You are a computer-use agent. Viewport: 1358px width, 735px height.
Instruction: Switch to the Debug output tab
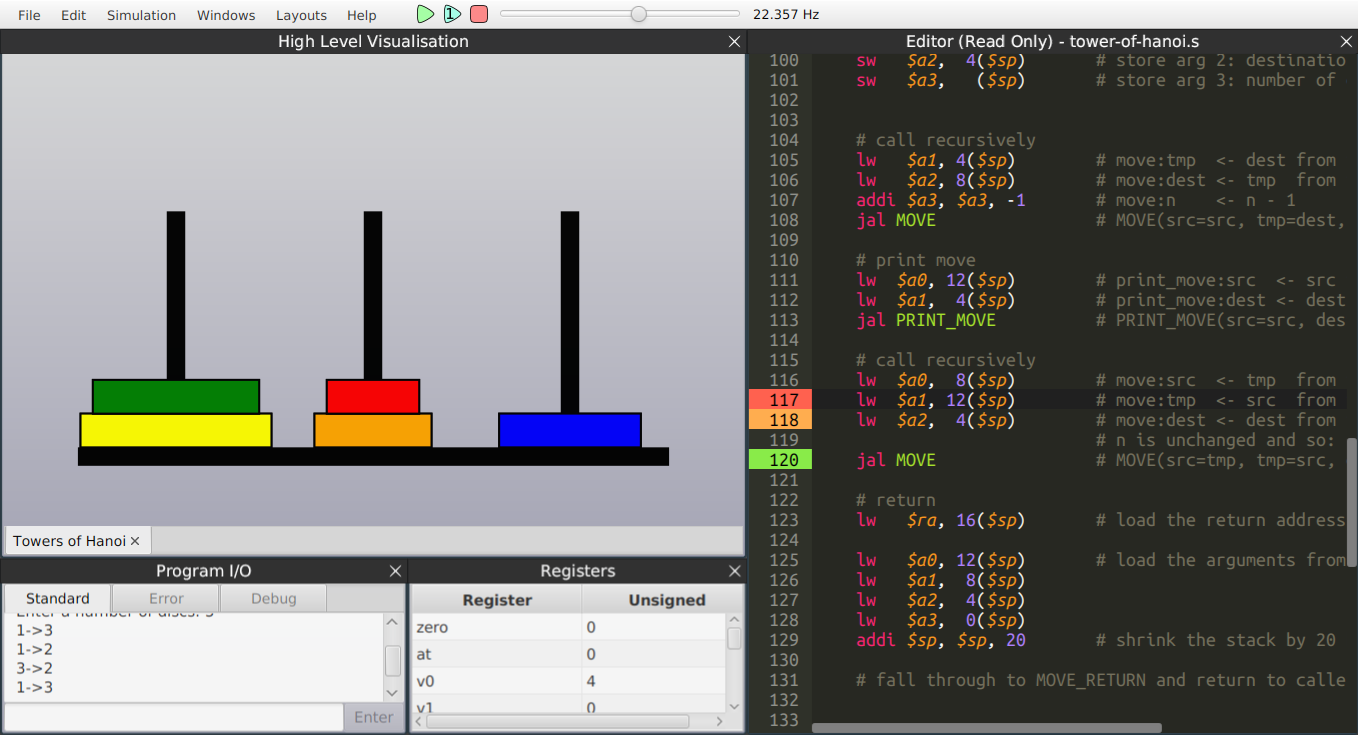[x=273, y=598]
